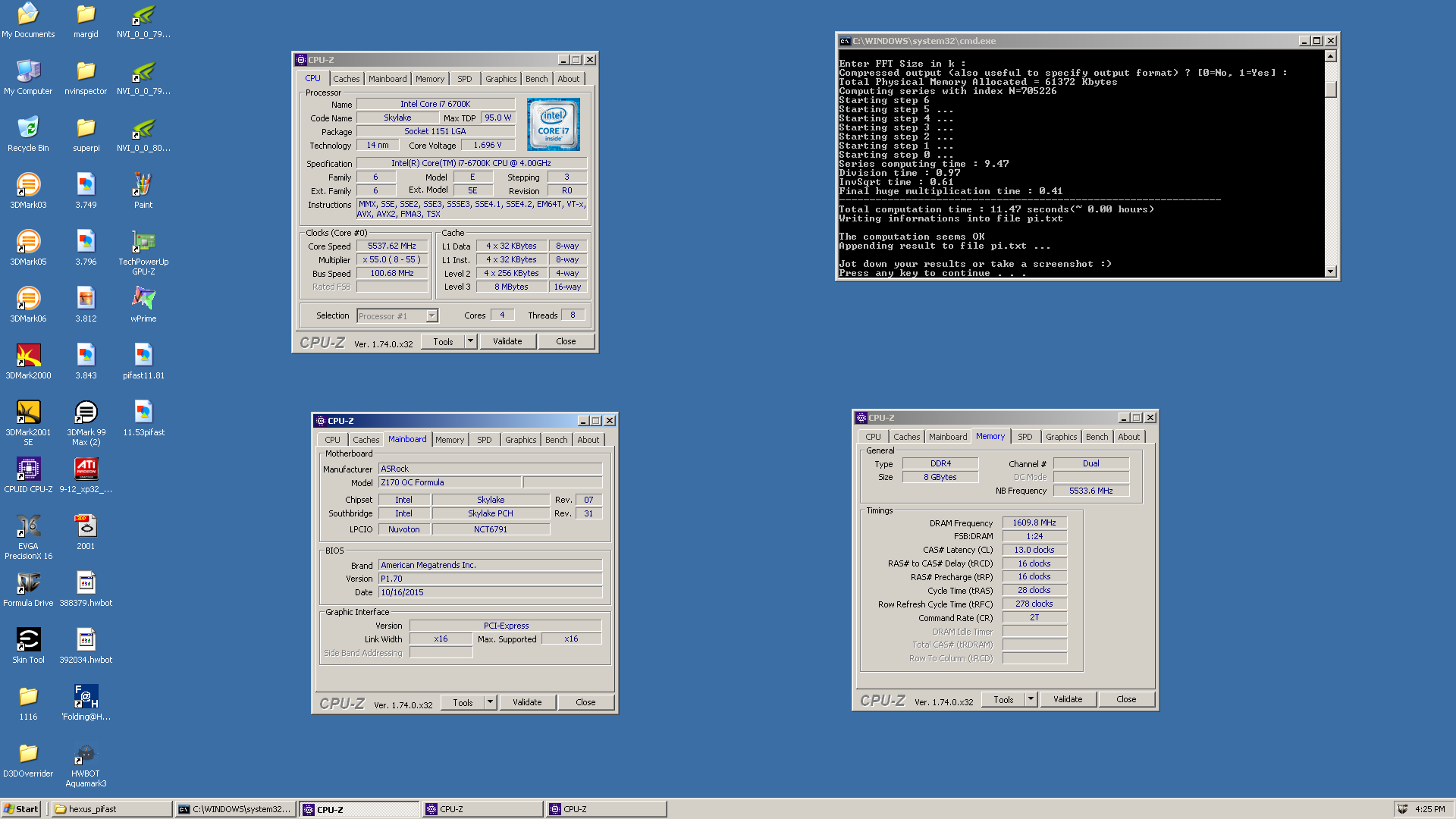Launch the 3DMark2000 shortcut
The width and height of the screenshot is (1456, 819).
pyautogui.click(x=28, y=362)
